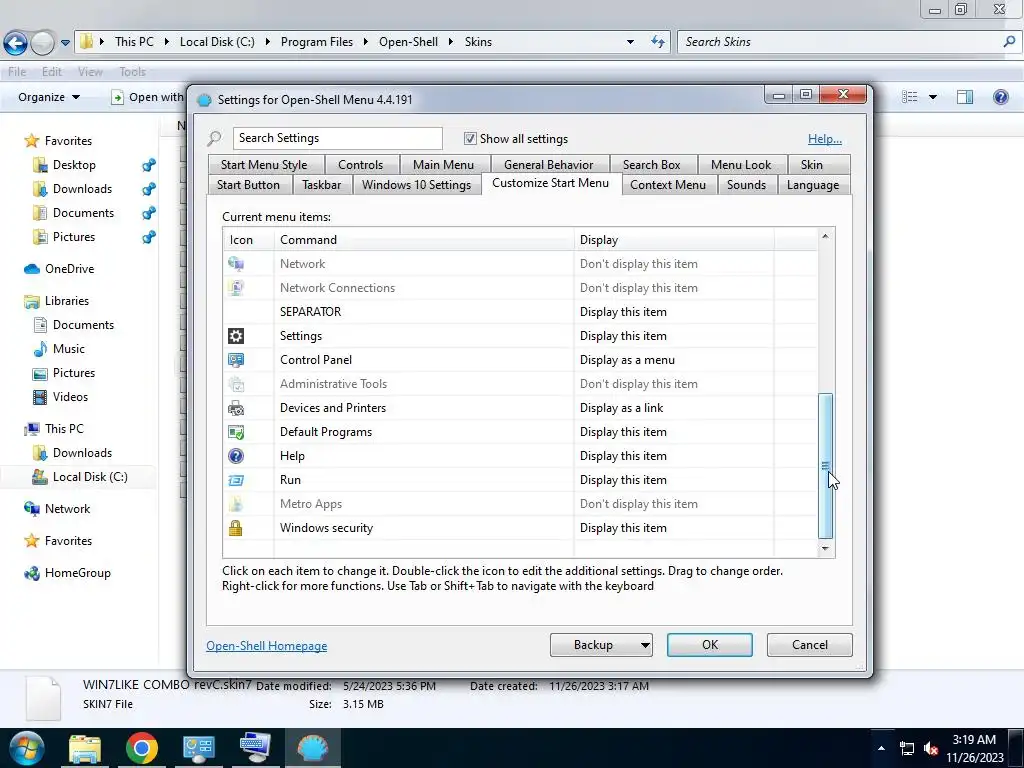Click the Explorer forward arrow button
This screenshot has height=768, width=1024.
[x=42, y=43]
